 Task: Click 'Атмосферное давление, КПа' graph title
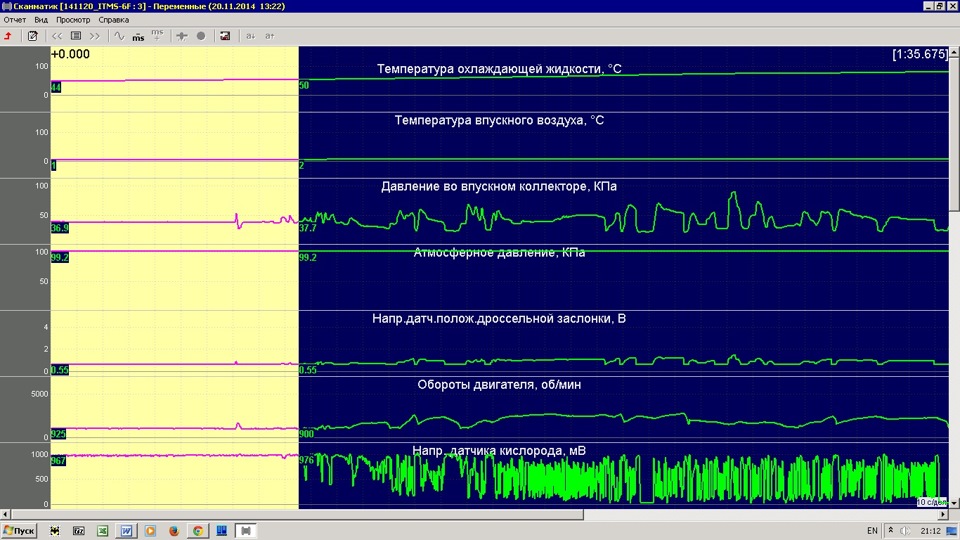click(499, 252)
